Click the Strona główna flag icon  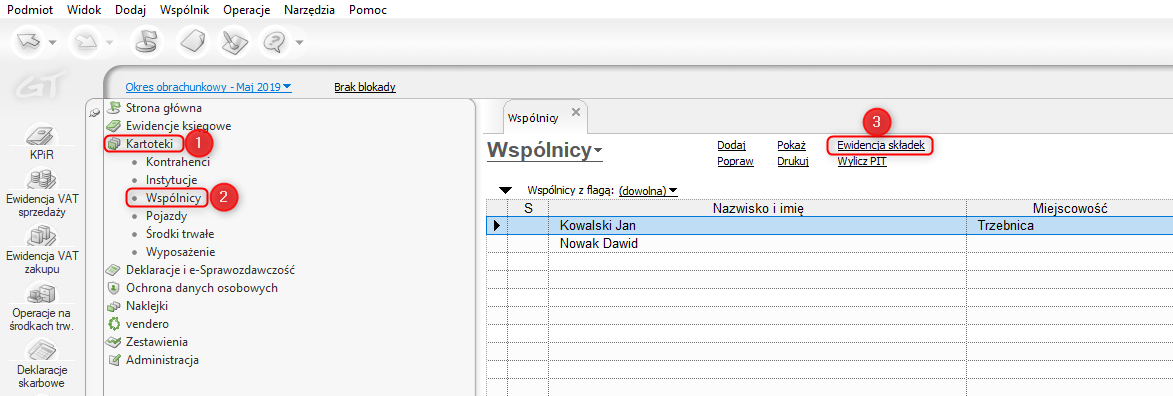coord(114,108)
